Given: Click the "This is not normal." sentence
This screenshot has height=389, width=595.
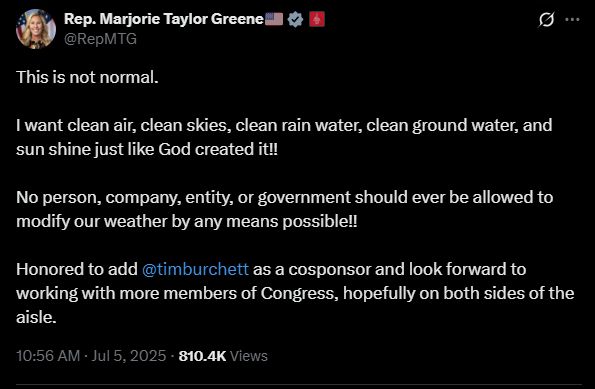Looking at the screenshot, I should point(87,77).
